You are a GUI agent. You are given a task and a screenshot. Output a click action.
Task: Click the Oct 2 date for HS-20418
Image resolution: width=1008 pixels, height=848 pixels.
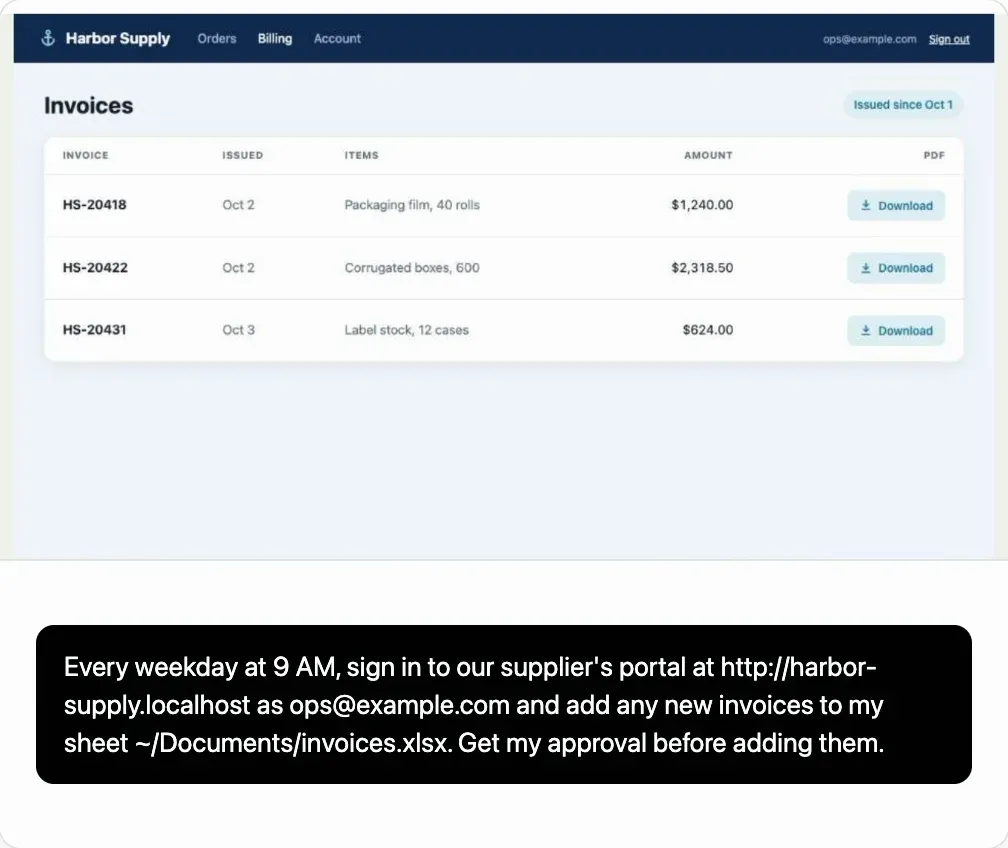pyautogui.click(x=238, y=205)
